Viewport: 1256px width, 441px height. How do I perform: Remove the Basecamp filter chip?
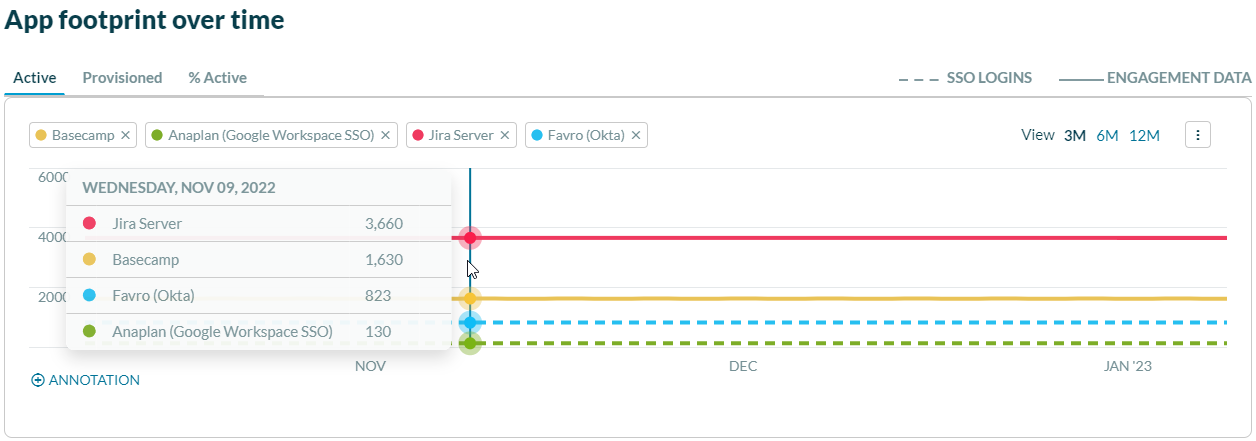[125, 135]
